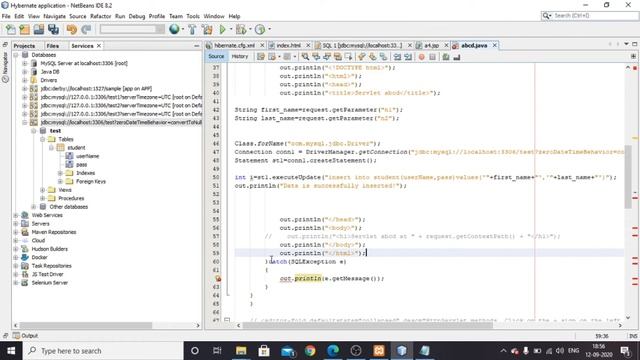Open dropdown arrow next to Profile Project
Viewport: 640px width, 360px height.
269,29
